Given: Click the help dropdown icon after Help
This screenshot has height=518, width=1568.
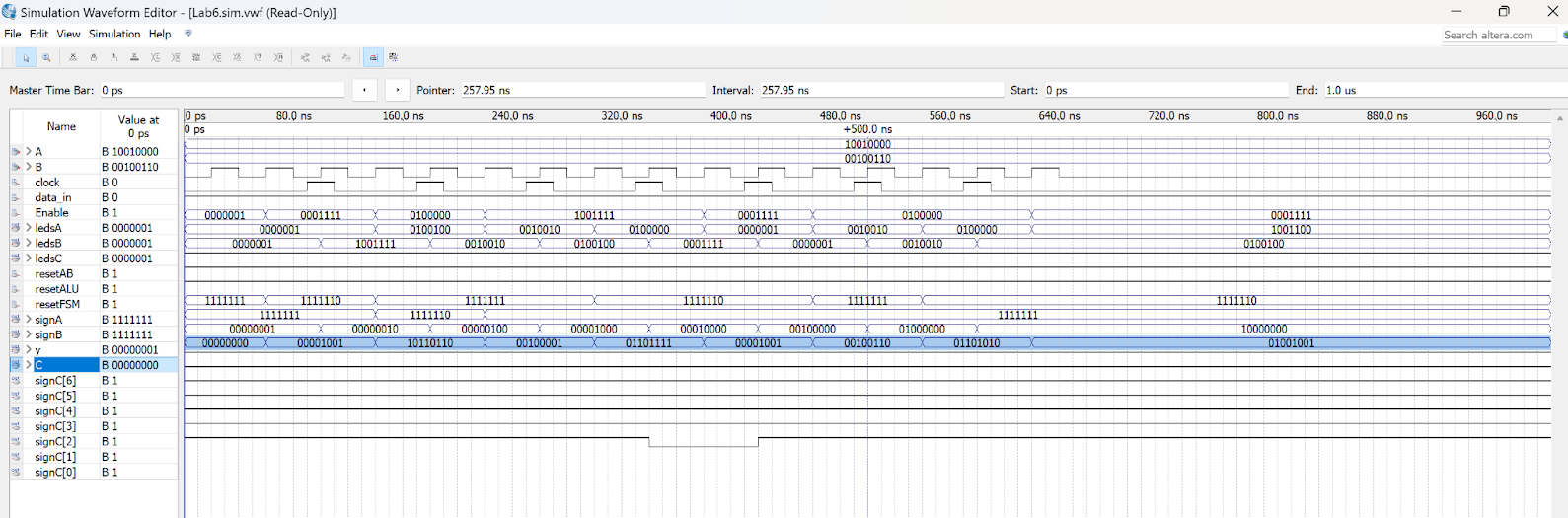Looking at the screenshot, I should [x=188, y=34].
